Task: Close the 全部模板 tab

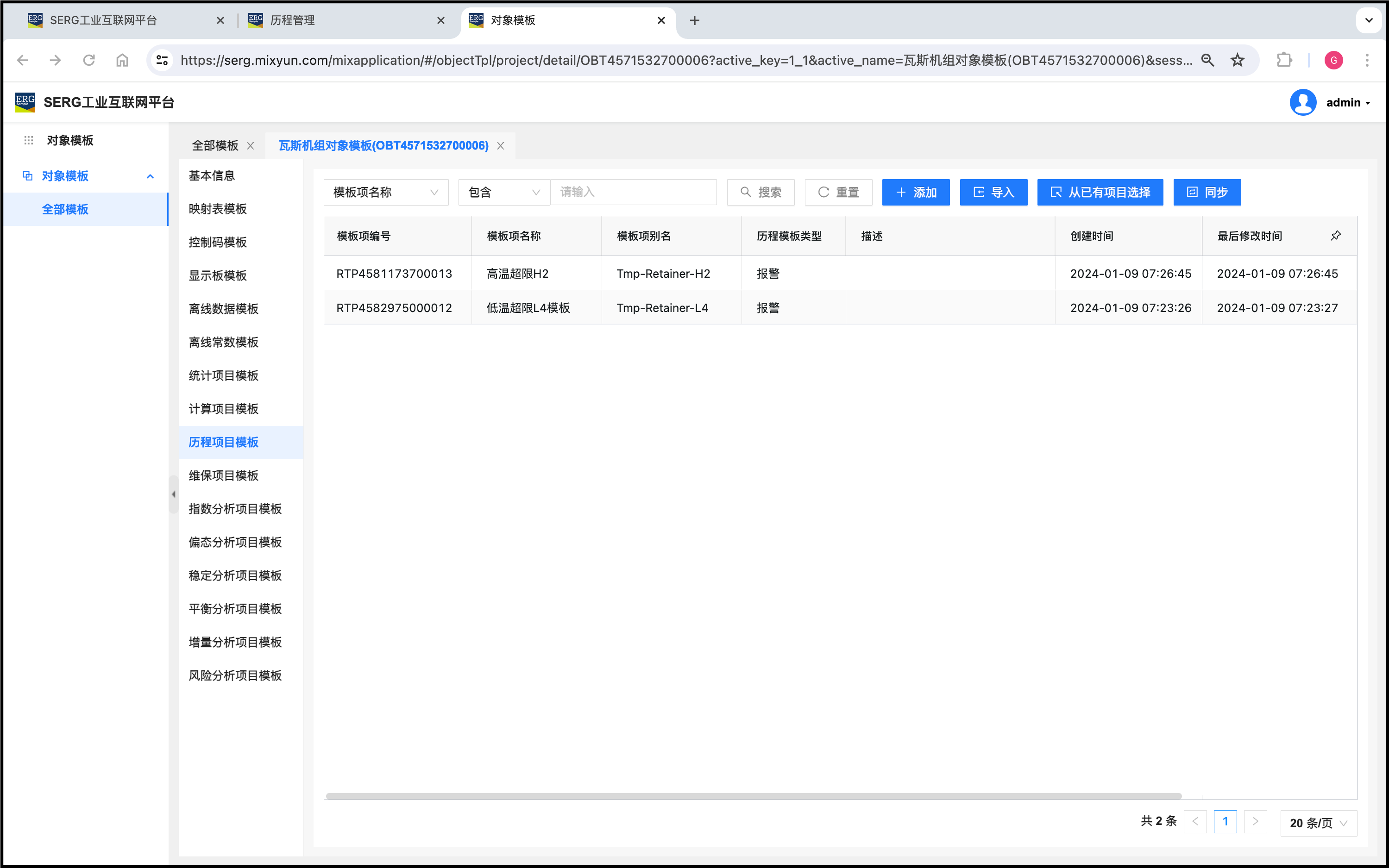Action: click(x=251, y=146)
